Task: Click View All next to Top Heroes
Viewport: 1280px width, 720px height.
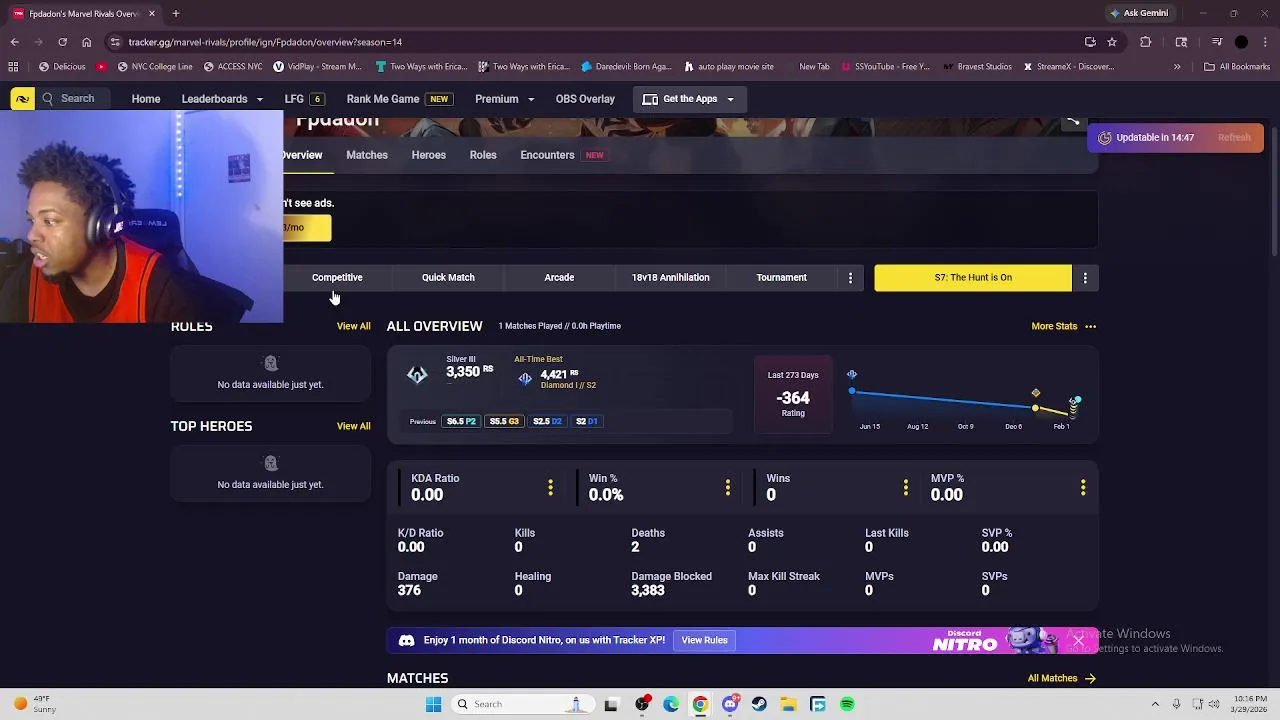Action: point(353,426)
